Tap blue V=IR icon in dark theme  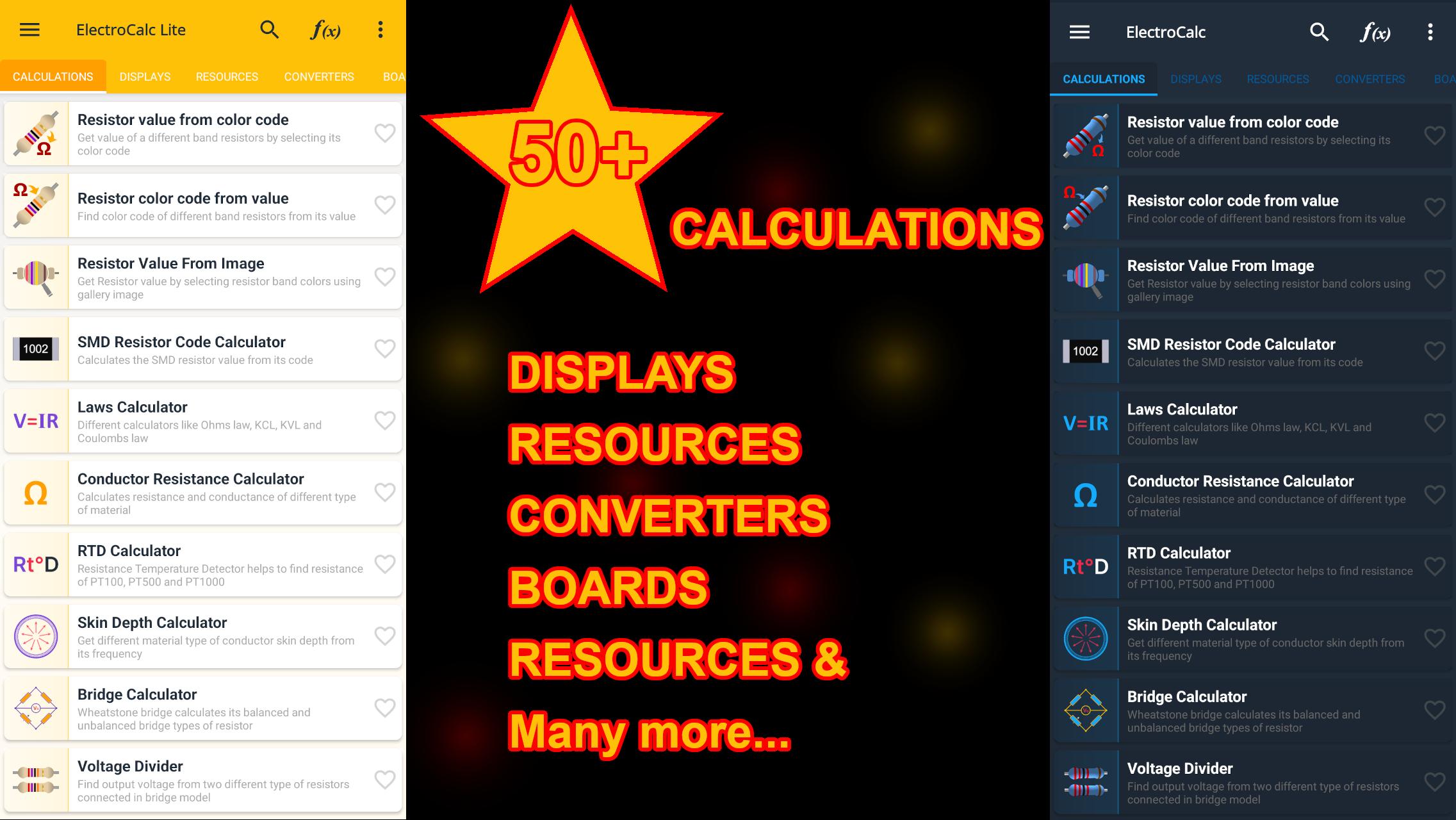point(1086,423)
